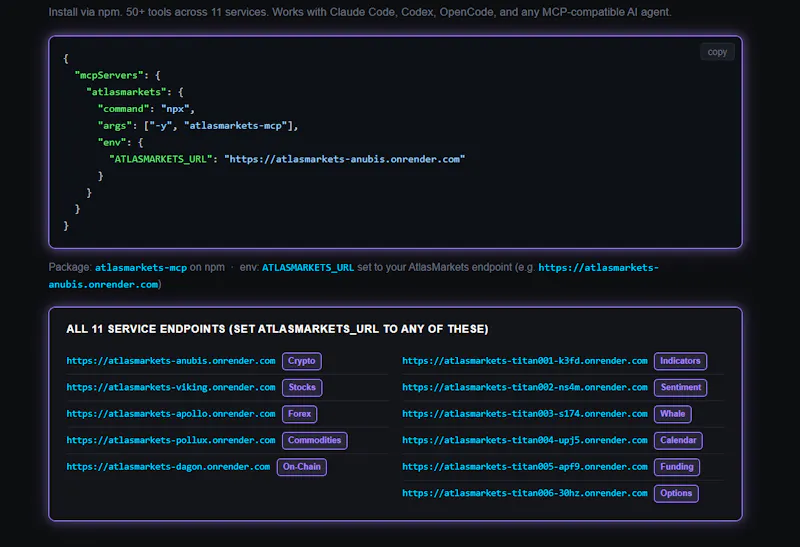Open the titan005-apf9 endpoint link

click(x=525, y=467)
